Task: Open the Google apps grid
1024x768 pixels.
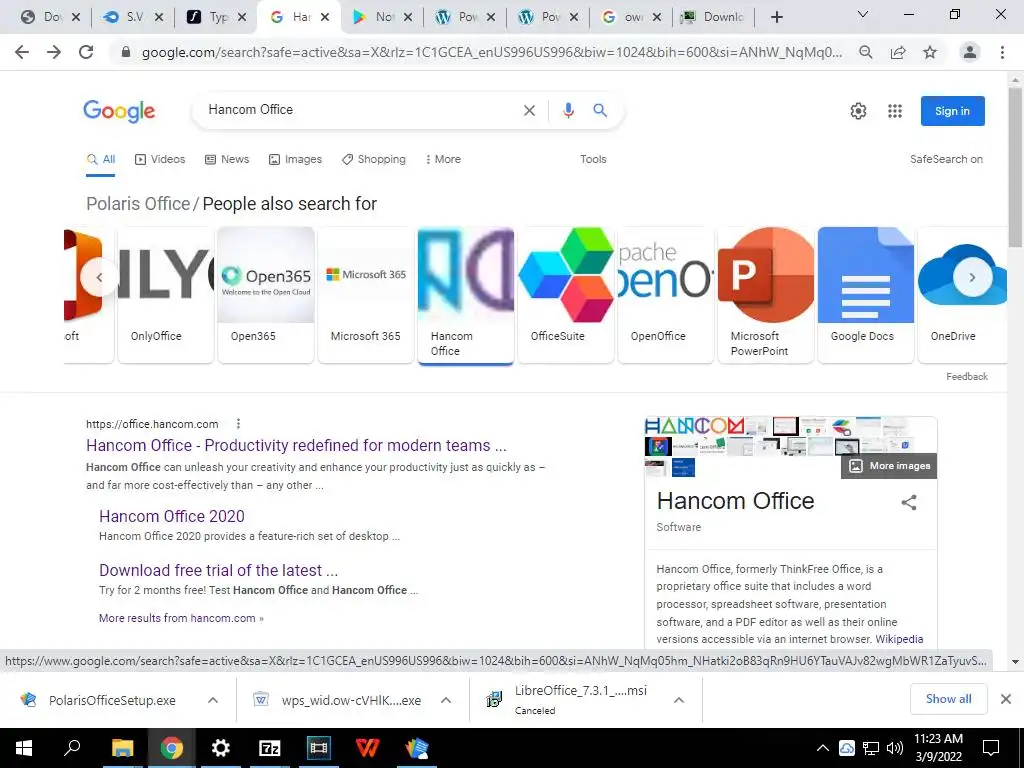Action: click(x=895, y=111)
